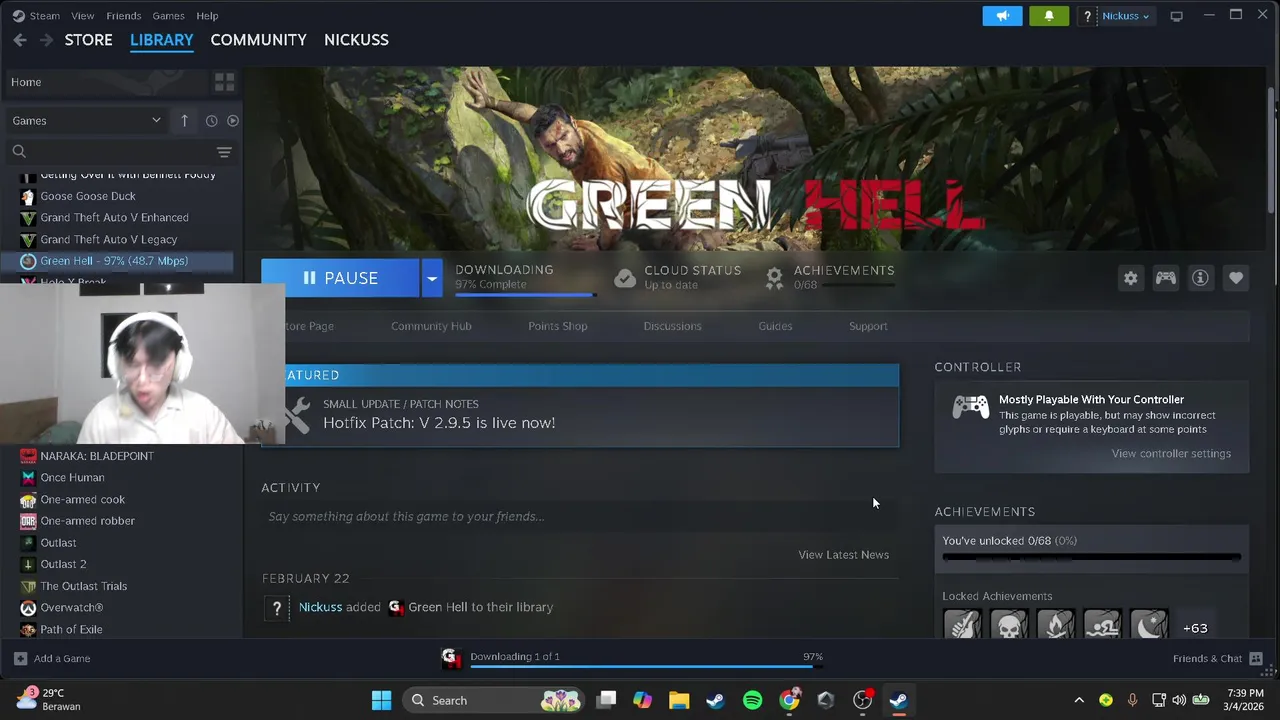Screen dimensions: 1280x720
Task: Click the Steam back navigation arrow
Action: (20, 40)
